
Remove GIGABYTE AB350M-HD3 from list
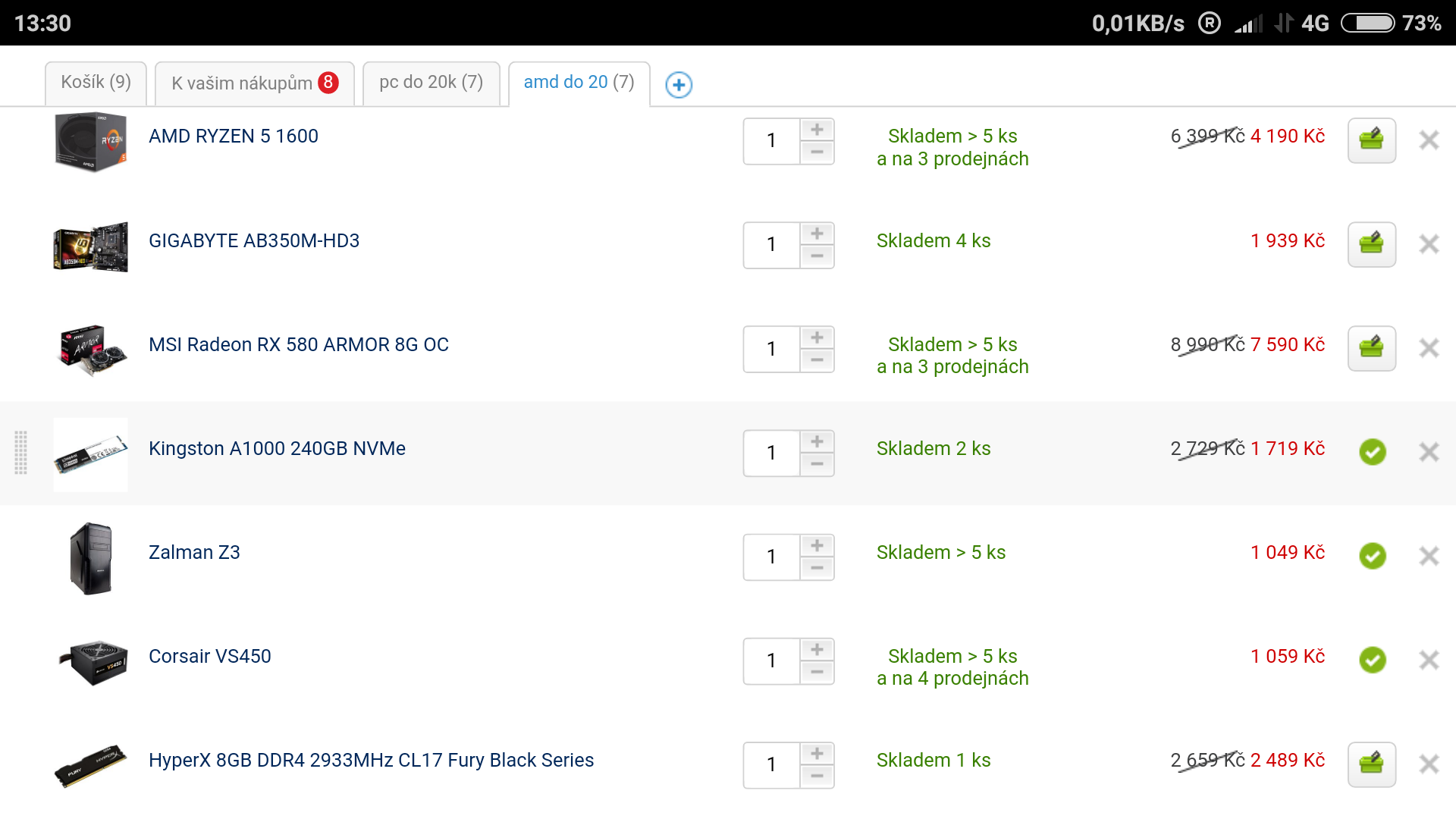[x=1429, y=244]
